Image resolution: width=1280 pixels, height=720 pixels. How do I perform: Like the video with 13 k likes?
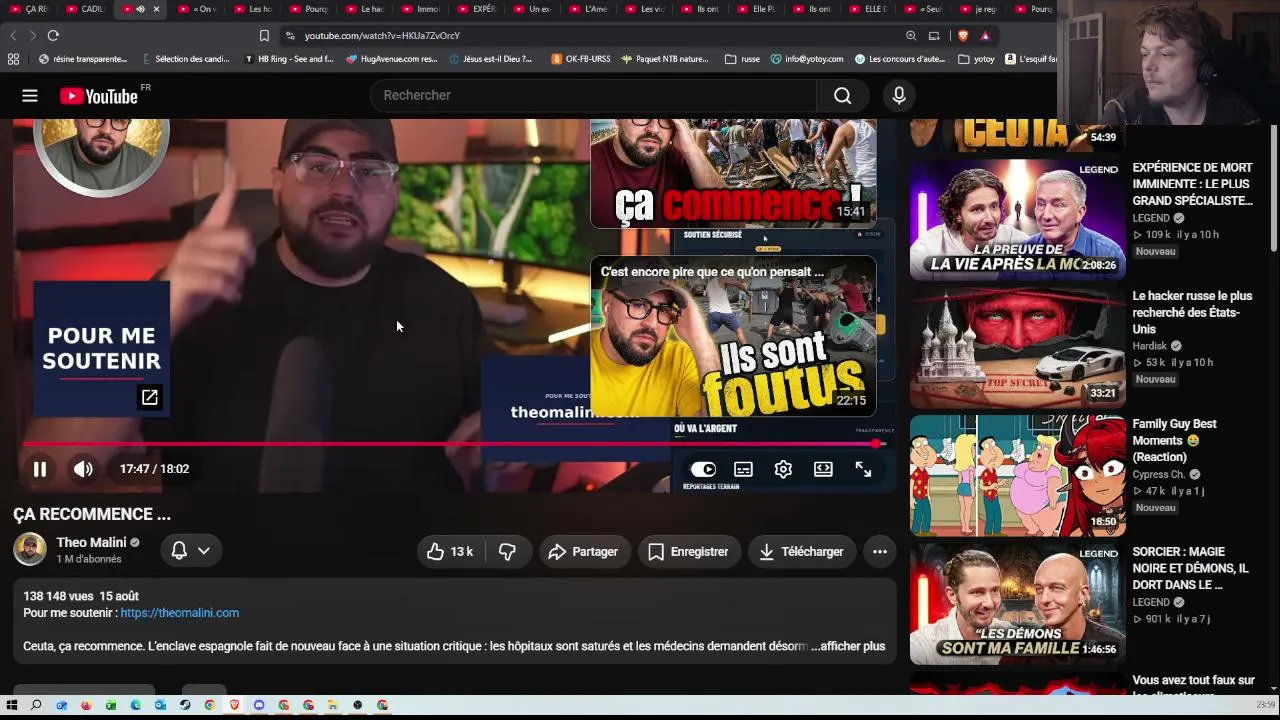tap(450, 551)
